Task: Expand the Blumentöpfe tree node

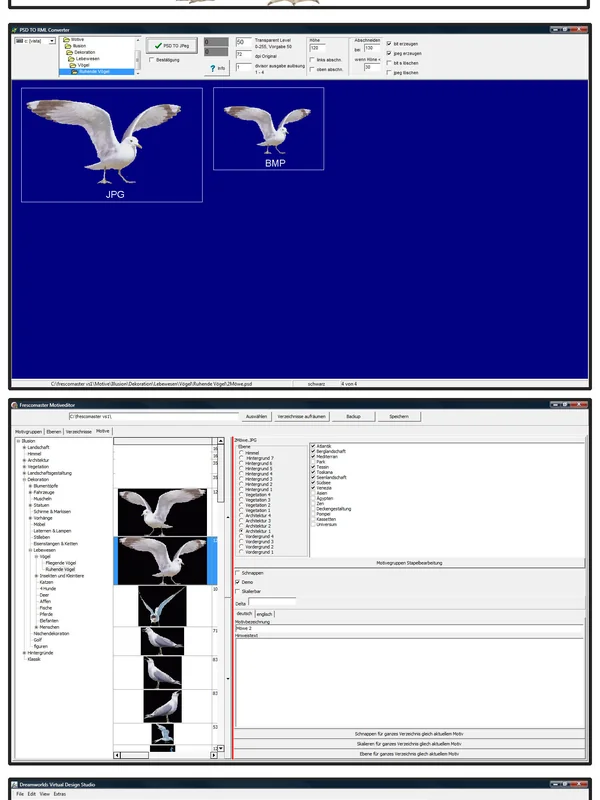Action: pyautogui.click(x=31, y=486)
